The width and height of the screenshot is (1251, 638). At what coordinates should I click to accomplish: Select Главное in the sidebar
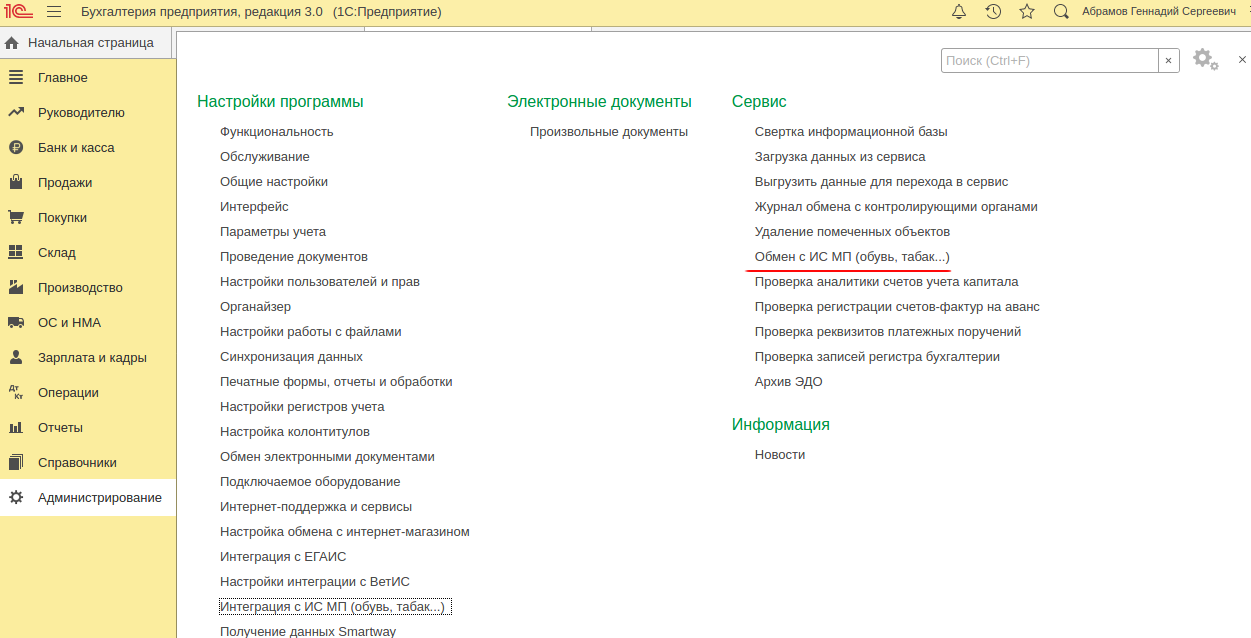pos(63,77)
